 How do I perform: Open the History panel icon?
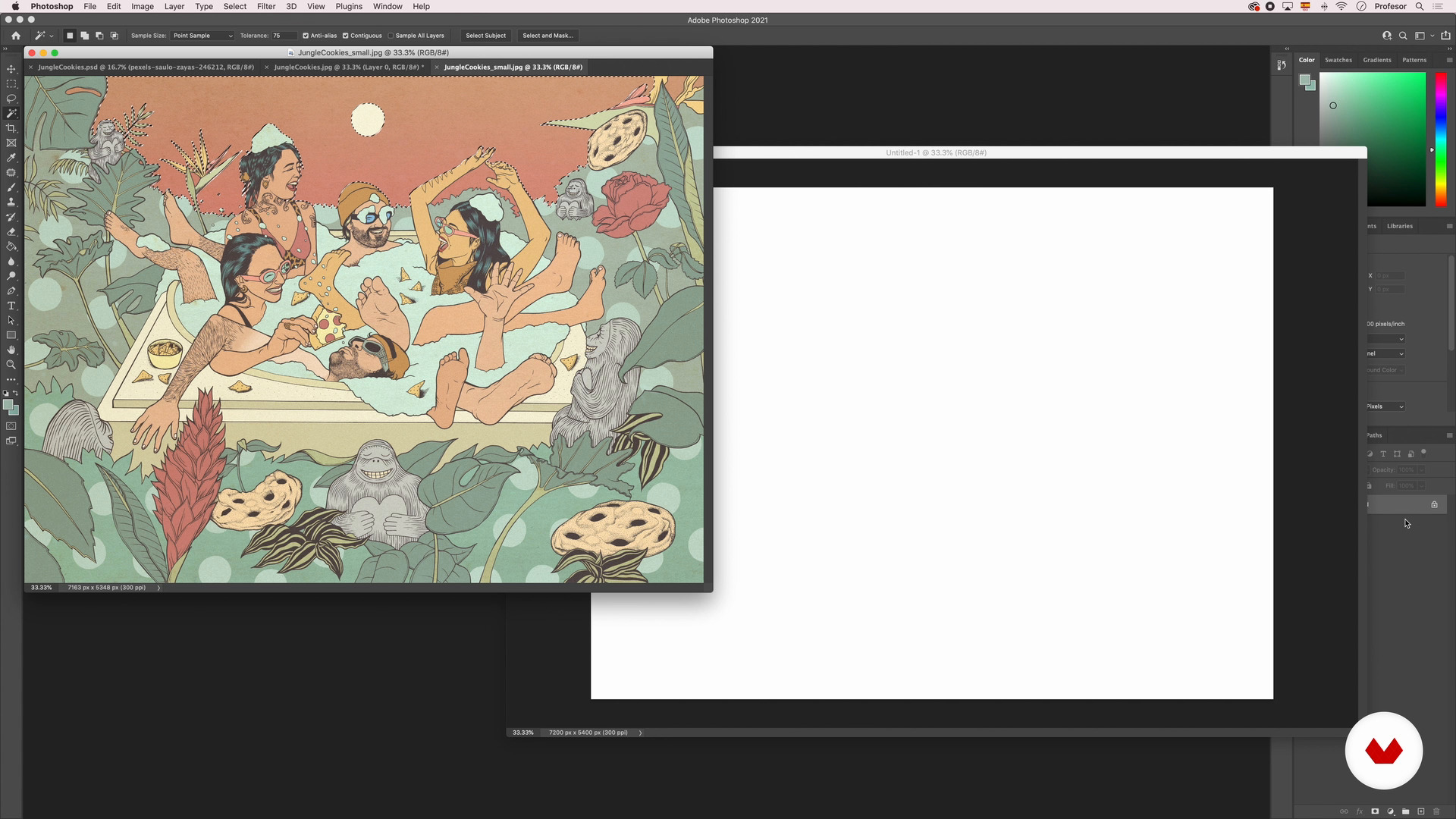[x=1282, y=65]
